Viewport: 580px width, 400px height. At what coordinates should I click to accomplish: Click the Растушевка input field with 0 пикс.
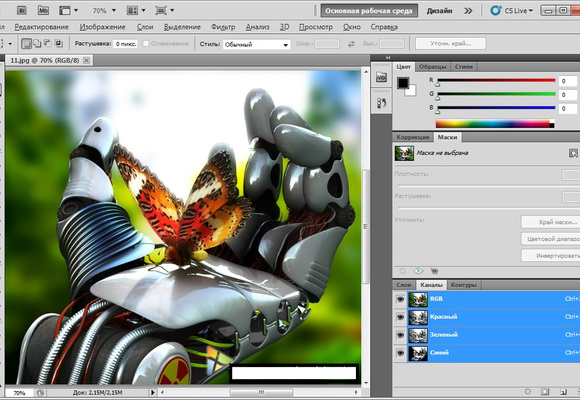[x=125, y=44]
